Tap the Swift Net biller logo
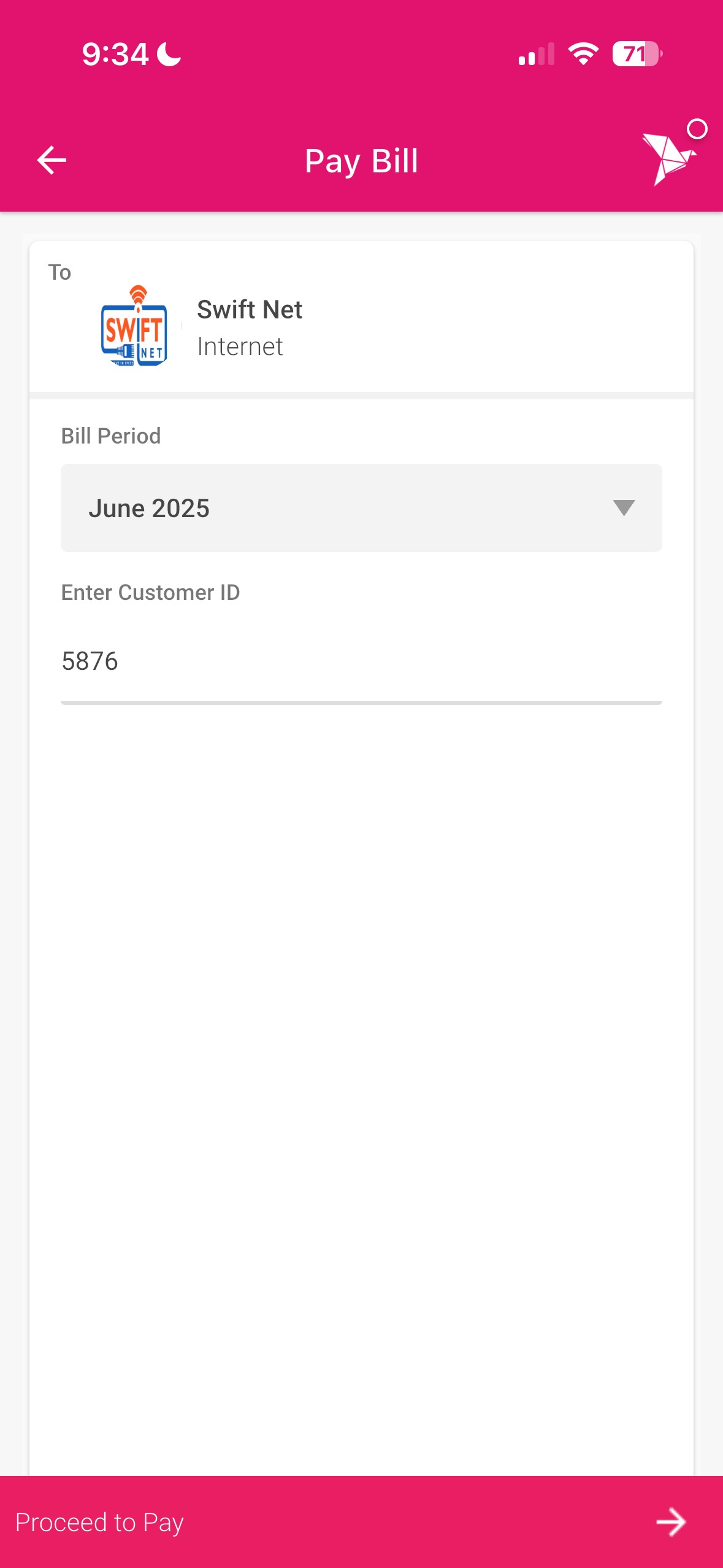 (134, 326)
